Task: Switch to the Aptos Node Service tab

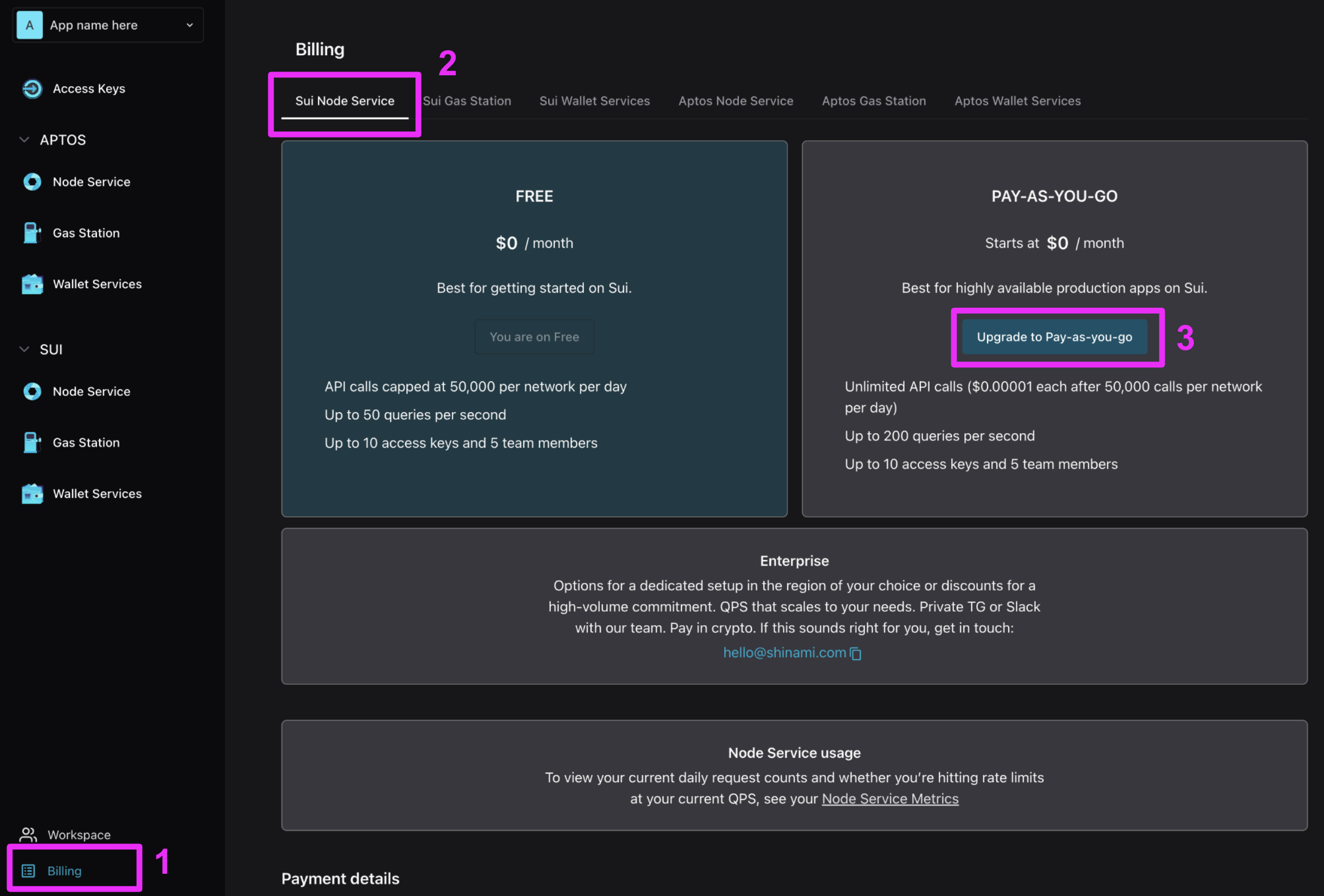Action: [736, 101]
